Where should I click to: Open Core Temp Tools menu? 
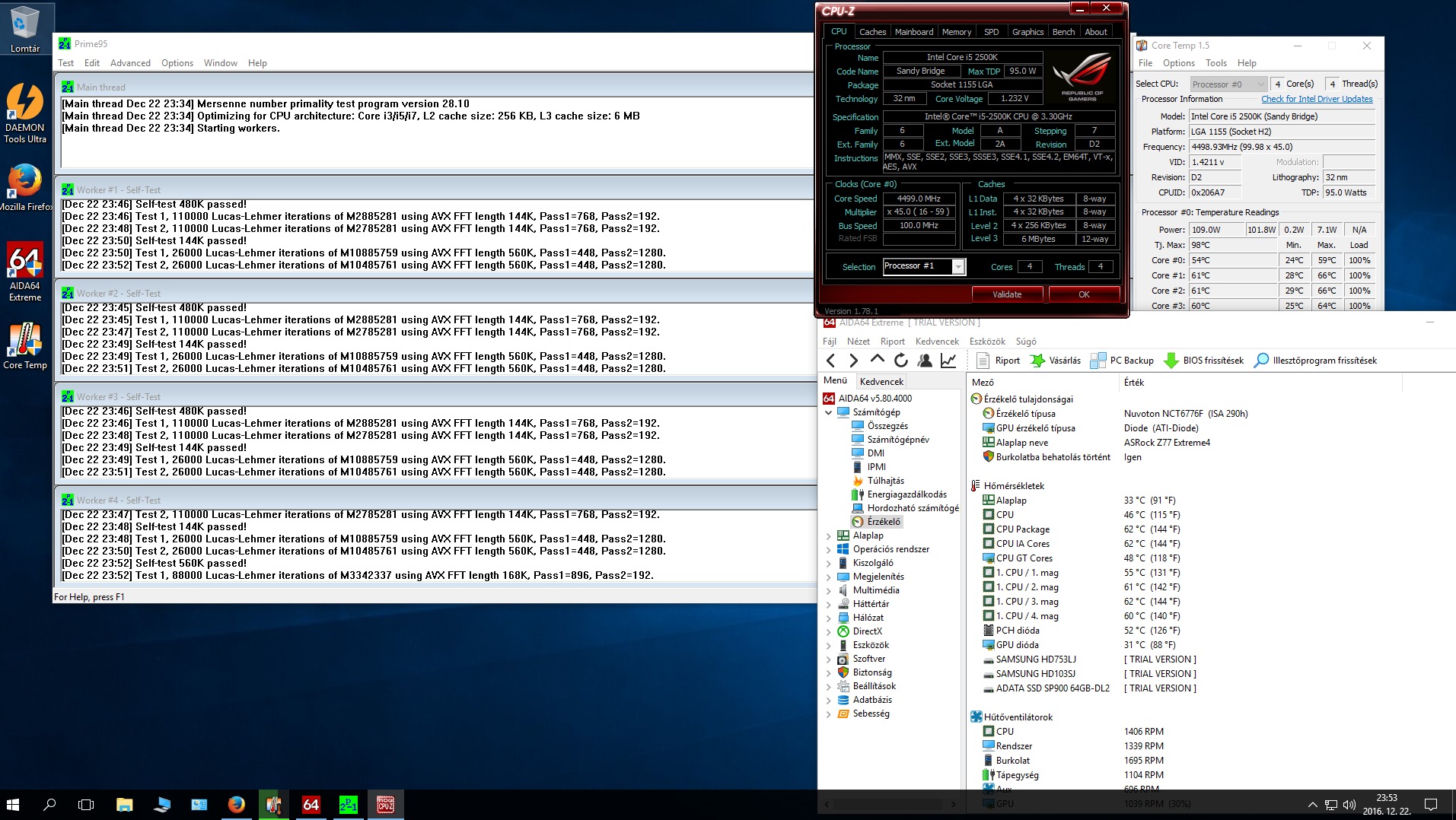1216,63
